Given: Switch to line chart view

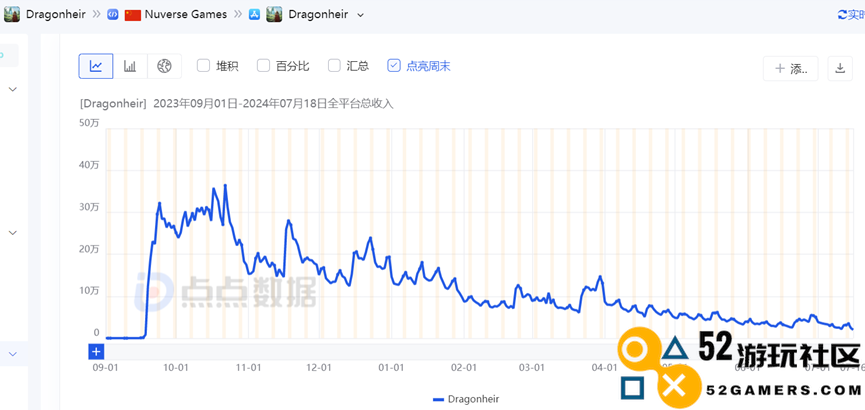Looking at the screenshot, I should click(96, 66).
